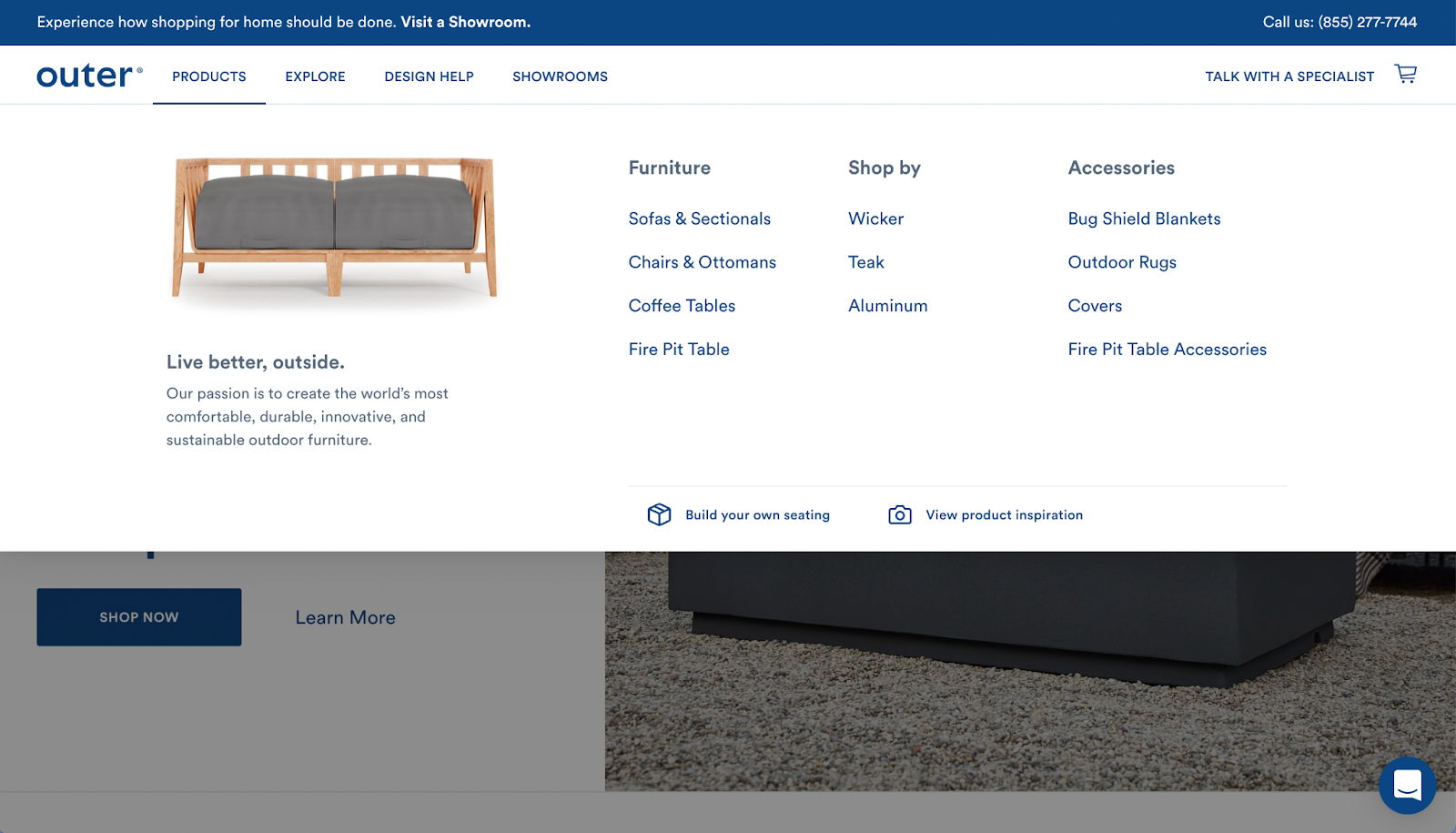Open the Showrooms menu
The width and height of the screenshot is (1456, 833).
pos(560,76)
